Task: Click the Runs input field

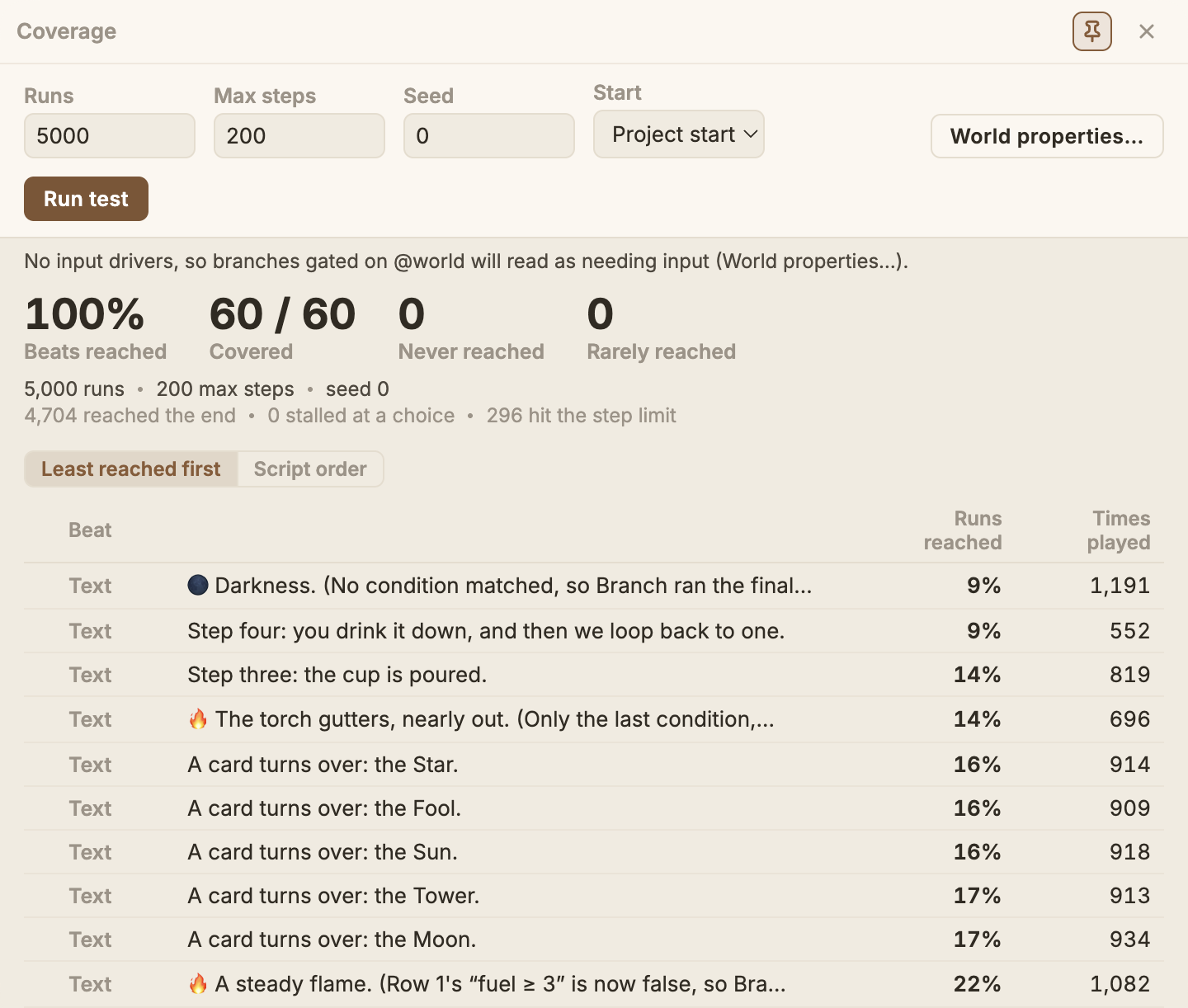Action: pos(110,135)
